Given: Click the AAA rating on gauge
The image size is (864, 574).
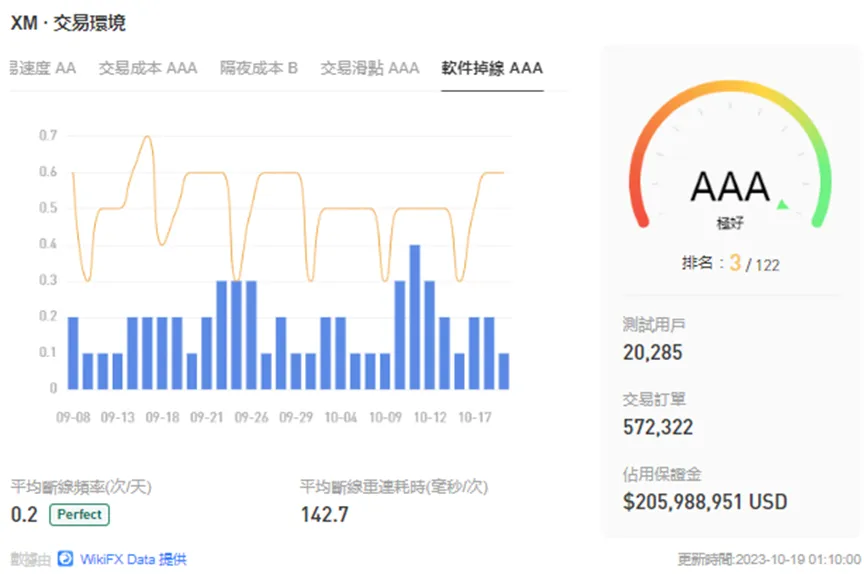Looking at the screenshot, I should 730,187.
